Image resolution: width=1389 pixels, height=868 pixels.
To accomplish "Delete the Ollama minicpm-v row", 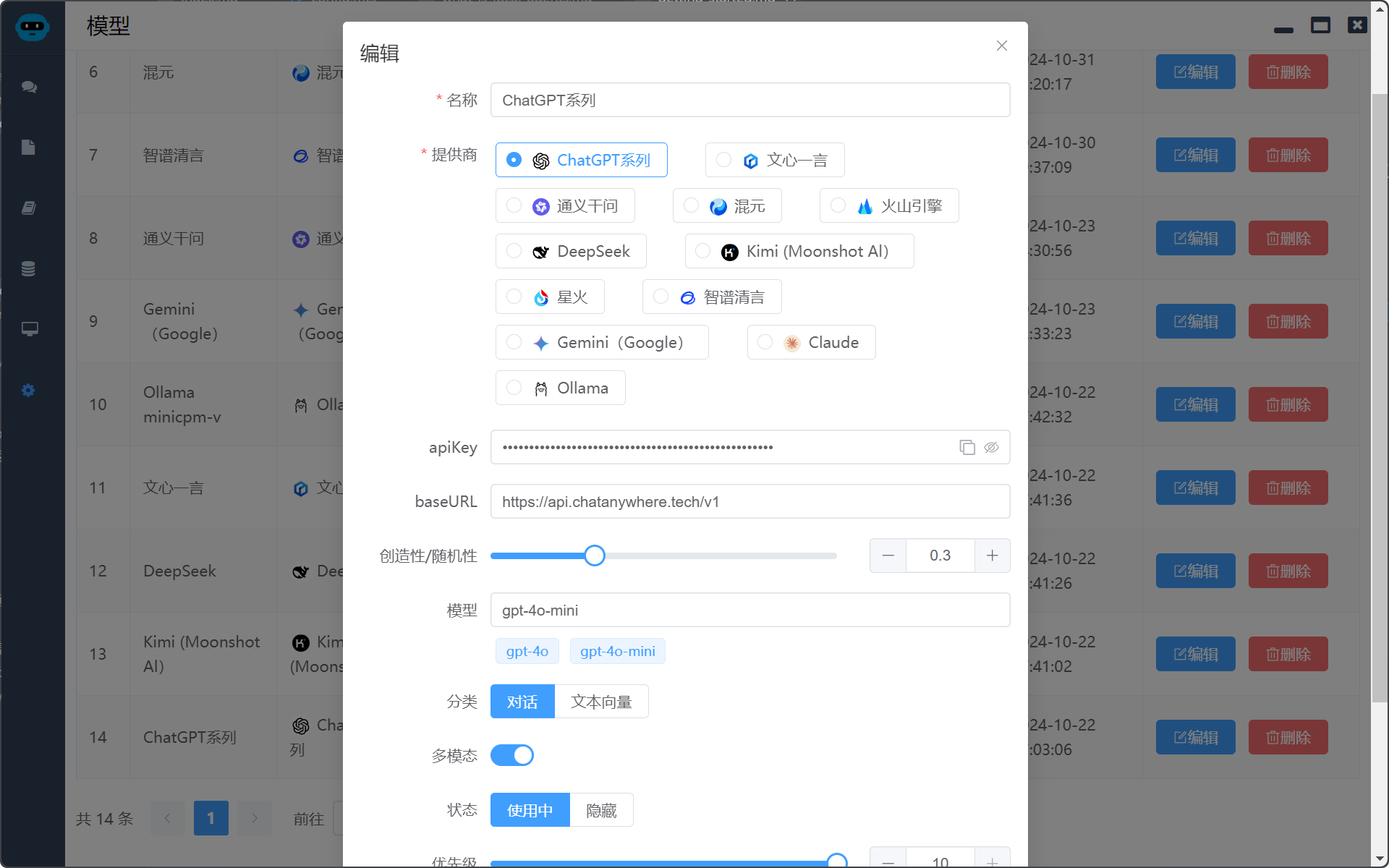I will pos(1288,404).
